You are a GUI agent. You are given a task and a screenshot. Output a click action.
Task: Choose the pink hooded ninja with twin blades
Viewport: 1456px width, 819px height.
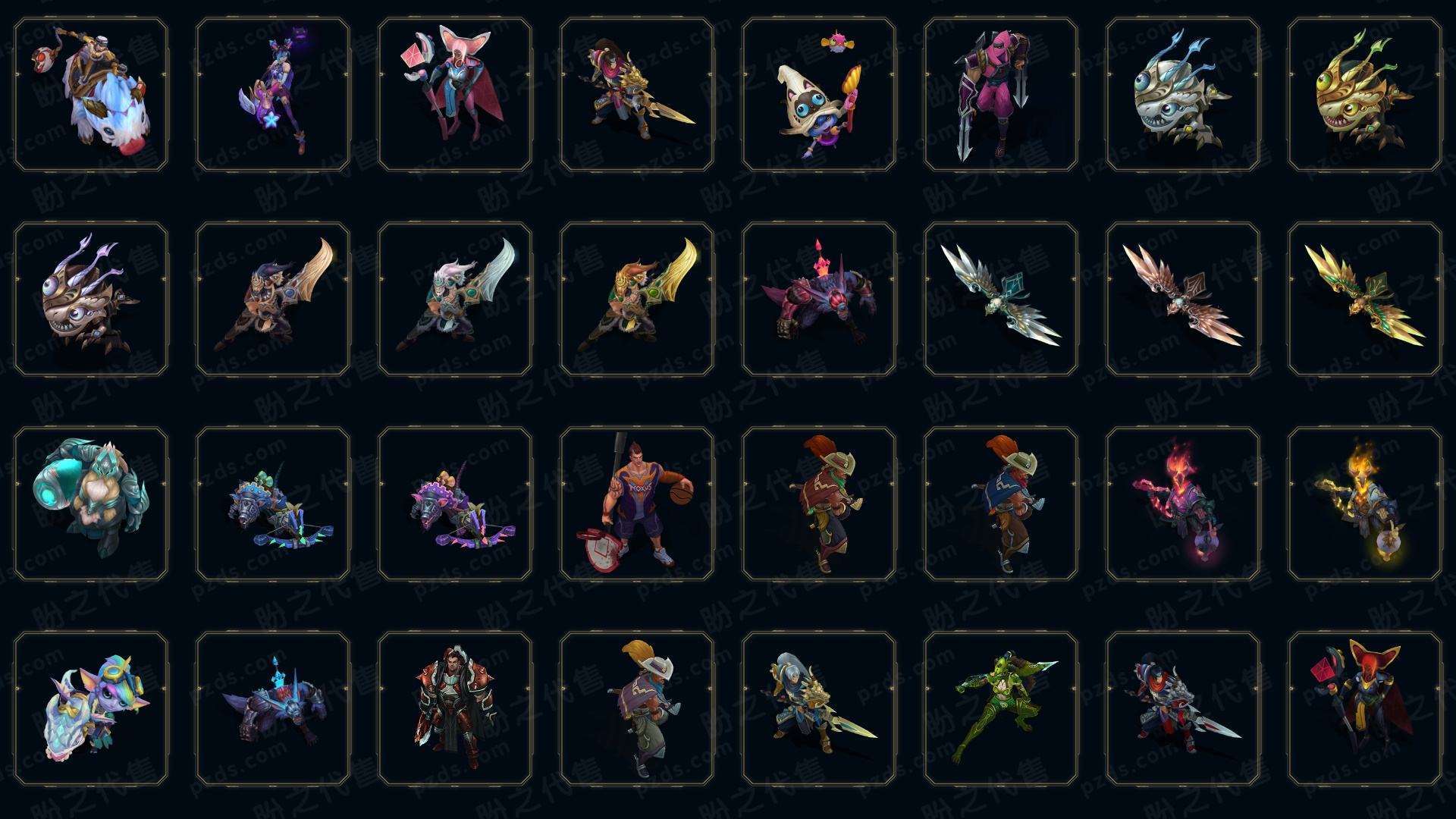(x=1001, y=94)
